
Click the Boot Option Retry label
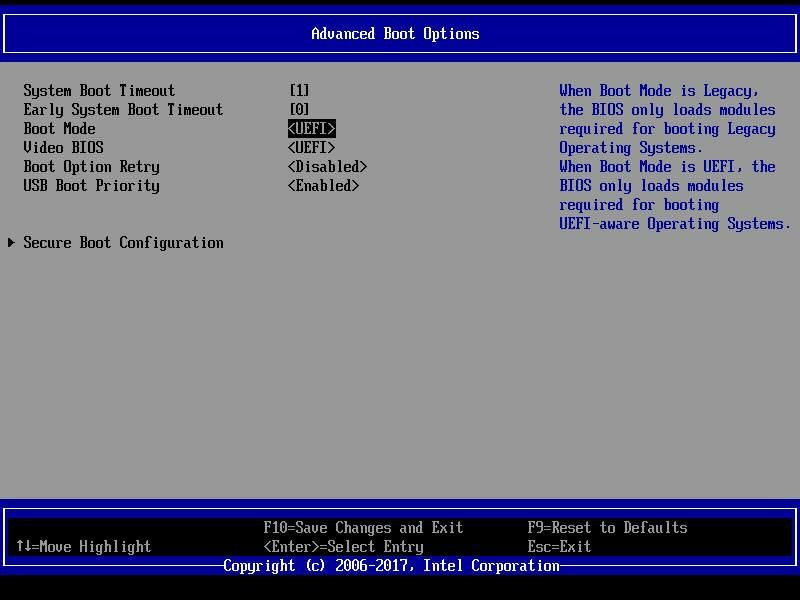[x=91, y=167]
